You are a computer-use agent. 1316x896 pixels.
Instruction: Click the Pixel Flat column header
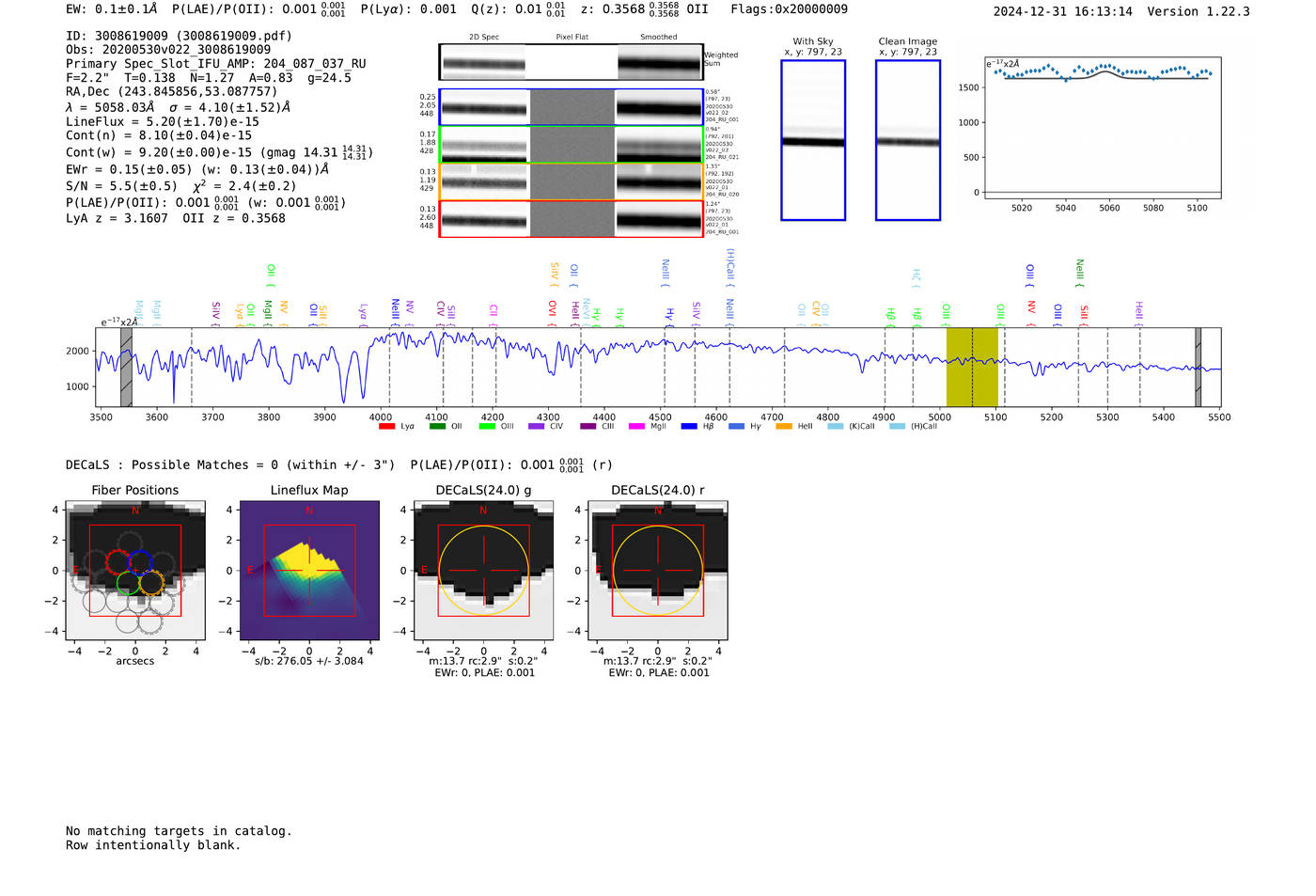pyautogui.click(x=572, y=37)
